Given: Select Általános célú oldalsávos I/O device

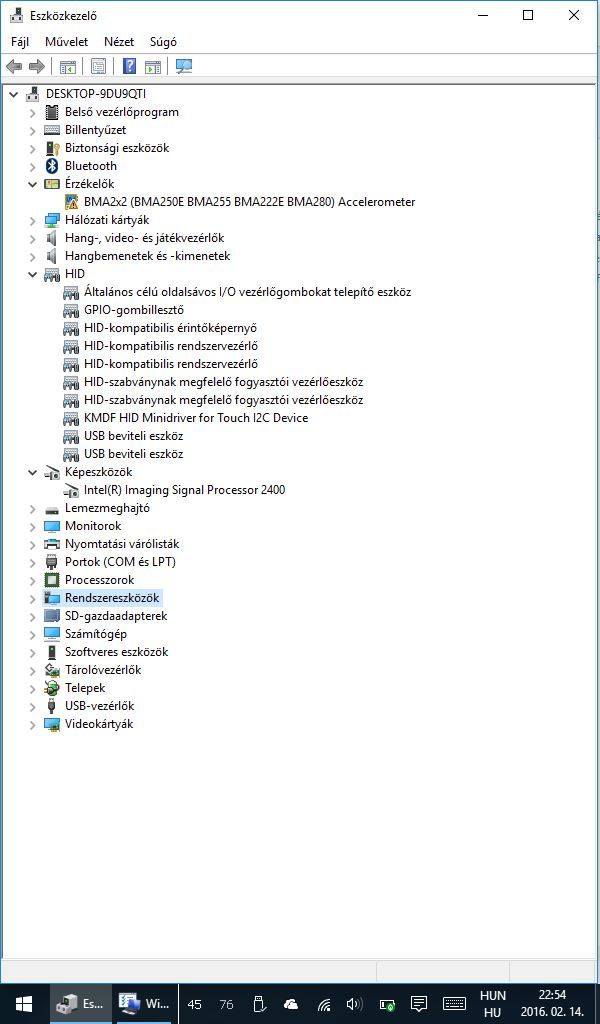Looking at the screenshot, I should click(247, 292).
